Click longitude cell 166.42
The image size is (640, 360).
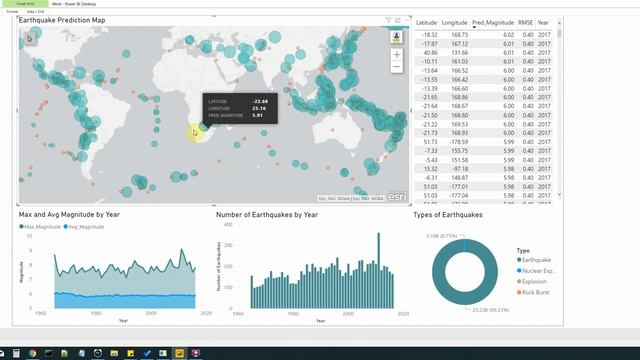click(x=460, y=80)
